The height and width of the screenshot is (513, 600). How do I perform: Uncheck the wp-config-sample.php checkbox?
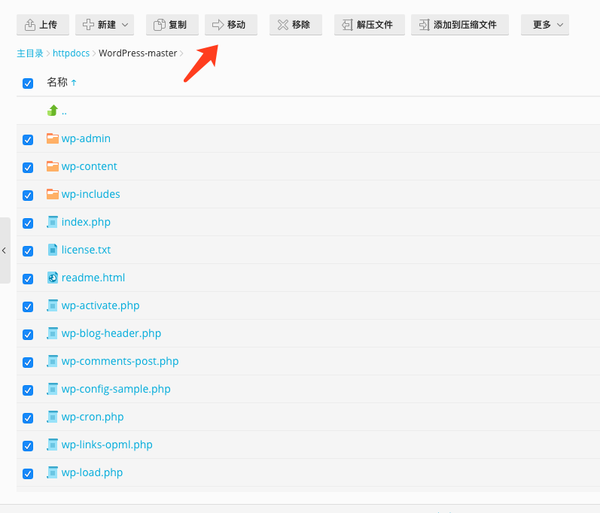28,390
